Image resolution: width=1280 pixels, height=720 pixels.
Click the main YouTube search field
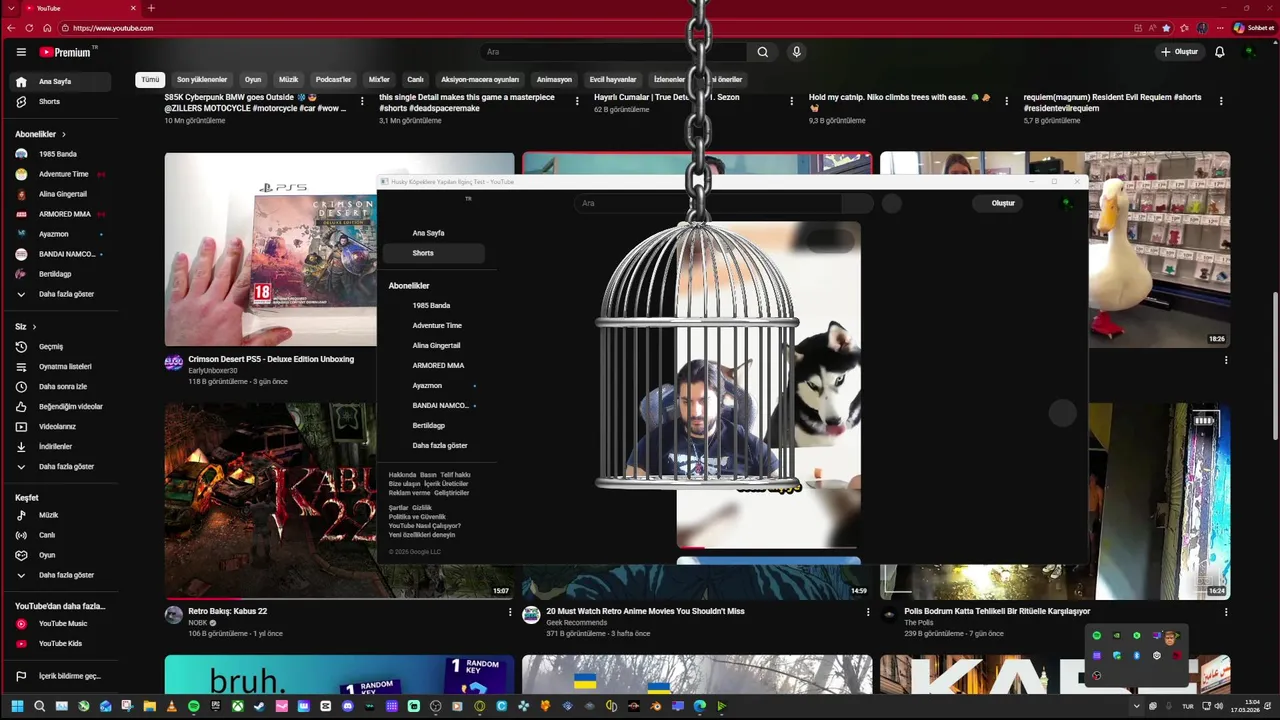pyautogui.click(x=612, y=52)
